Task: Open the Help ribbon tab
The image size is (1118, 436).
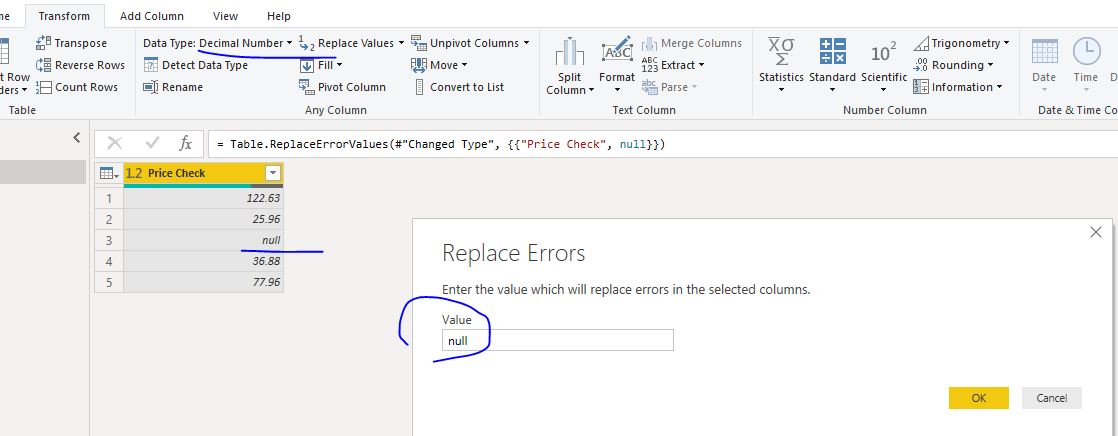Action: coord(279,16)
